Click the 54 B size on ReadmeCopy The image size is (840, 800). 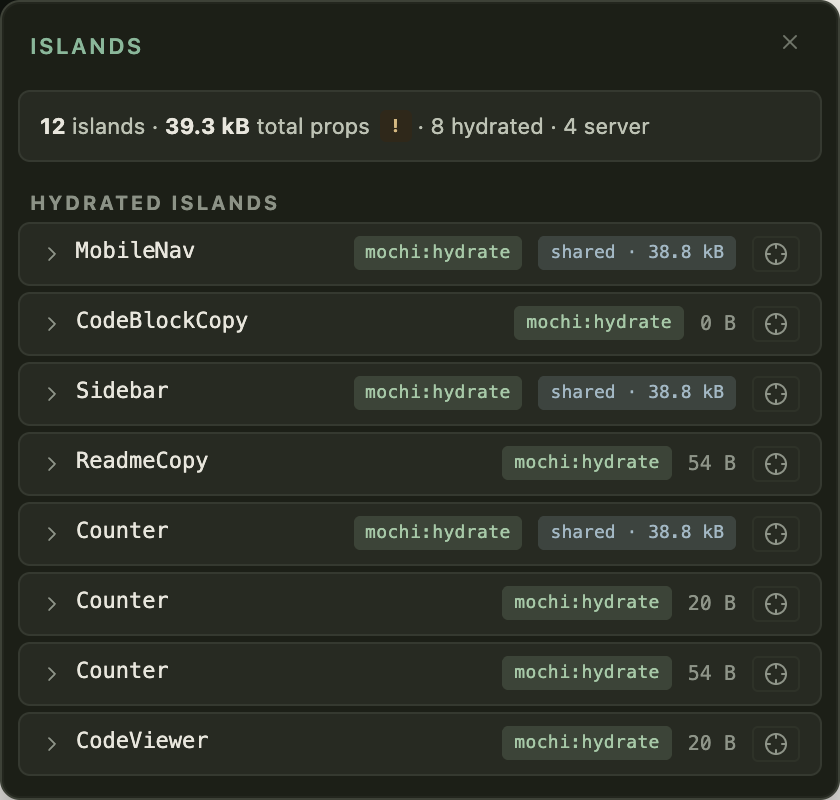[x=712, y=463]
